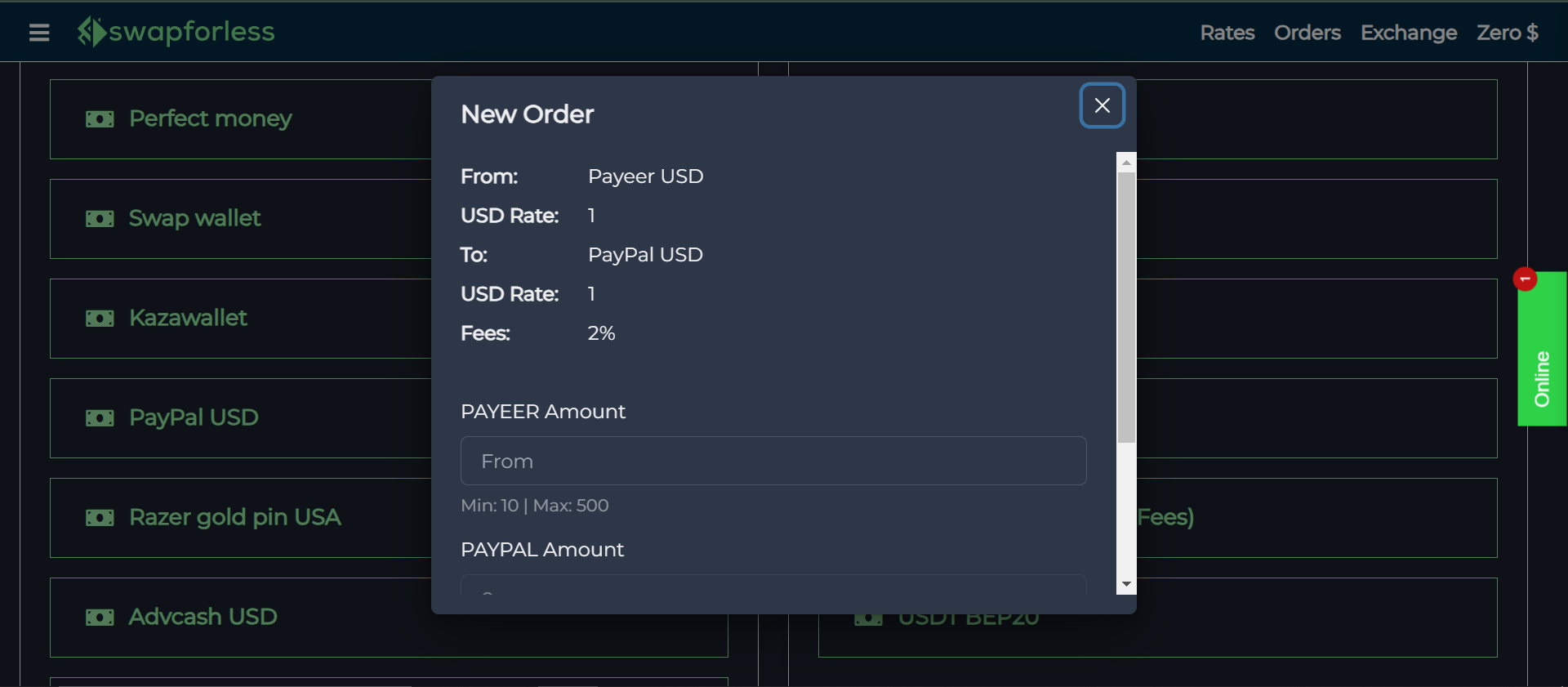Click the Swap wallet banknote icon
Screen dimensions: 1568x687
[x=100, y=219]
